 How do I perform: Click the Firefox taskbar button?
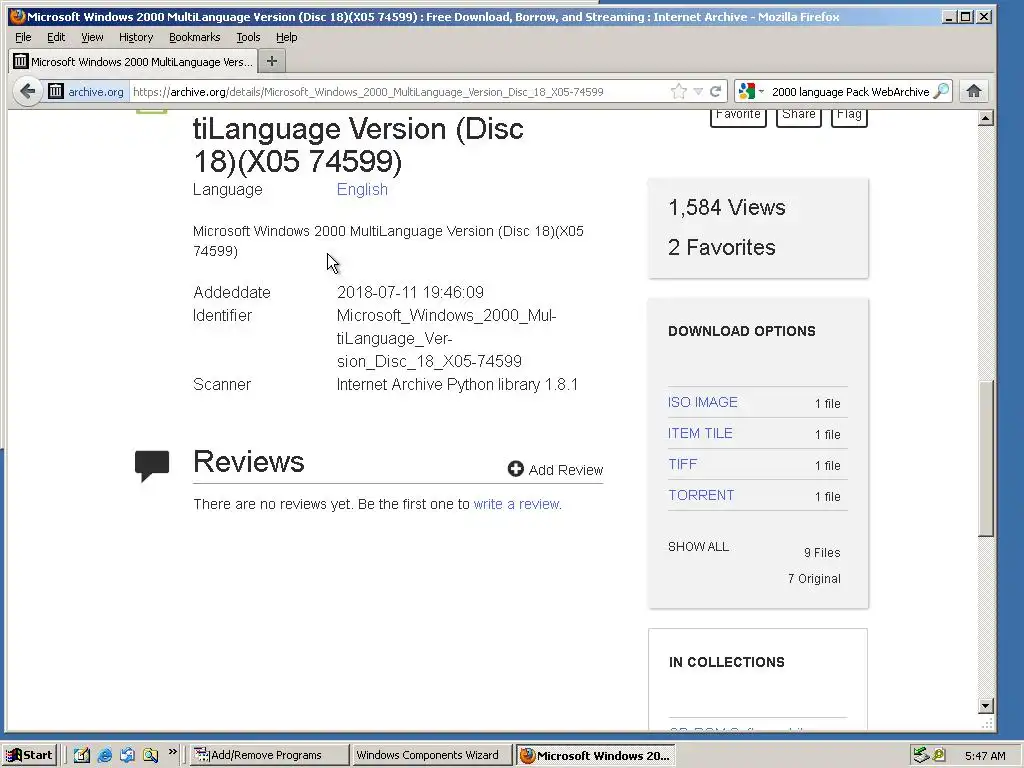point(596,755)
